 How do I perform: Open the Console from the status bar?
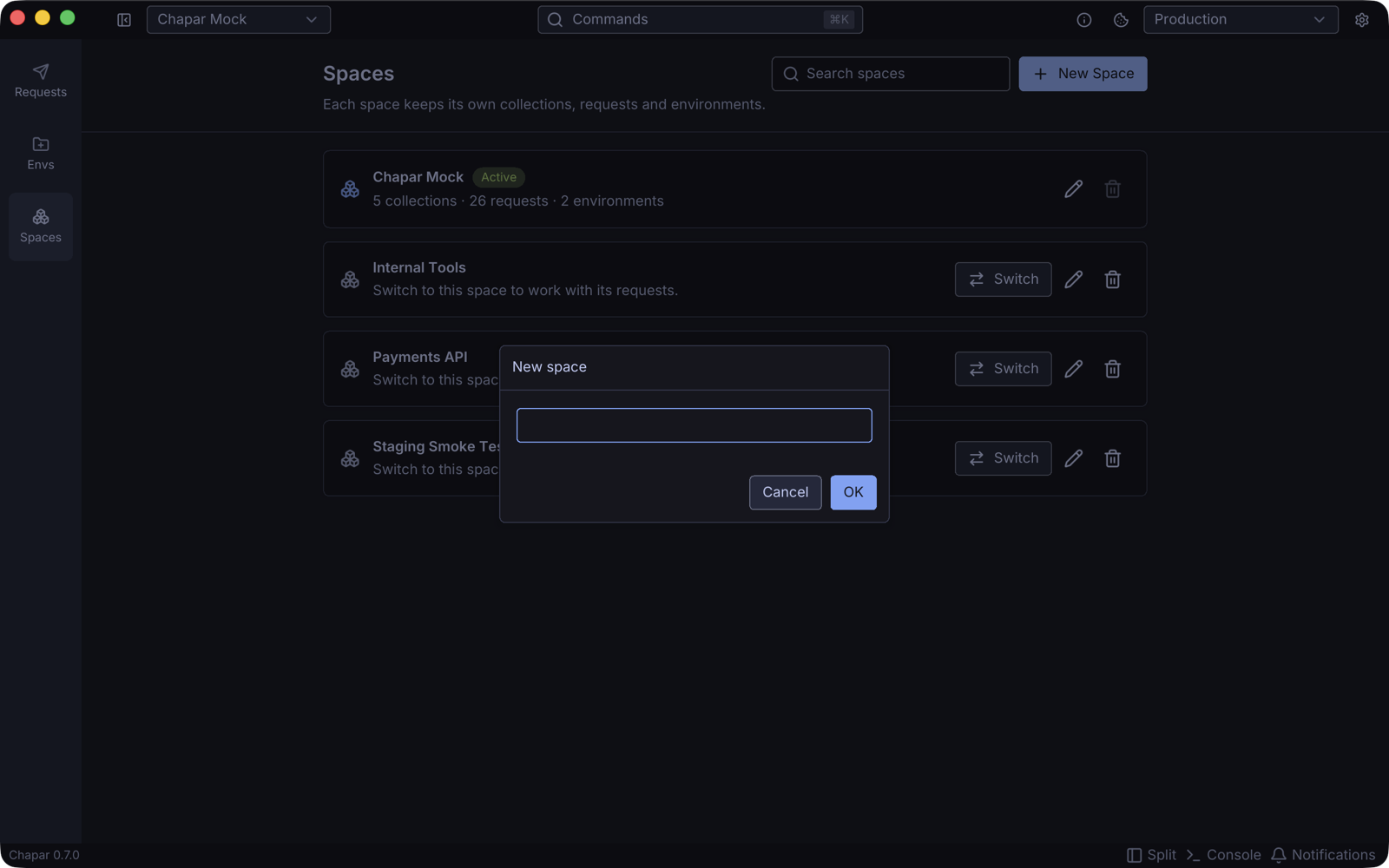coord(1223,855)
